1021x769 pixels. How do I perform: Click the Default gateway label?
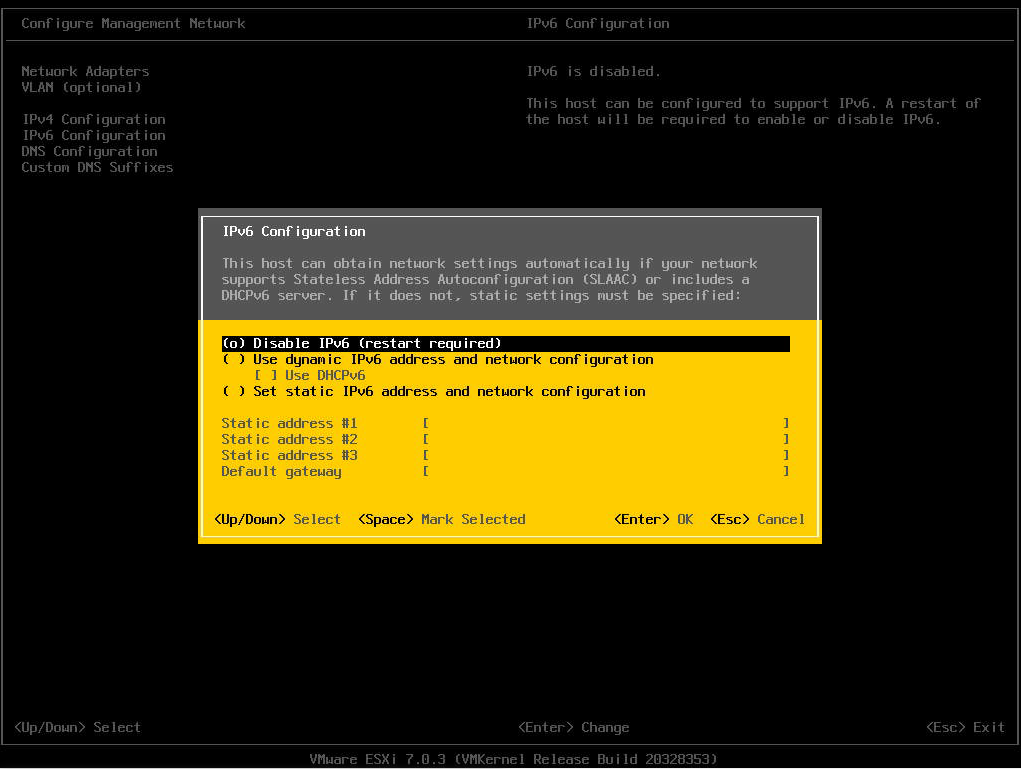click(281, 471)
